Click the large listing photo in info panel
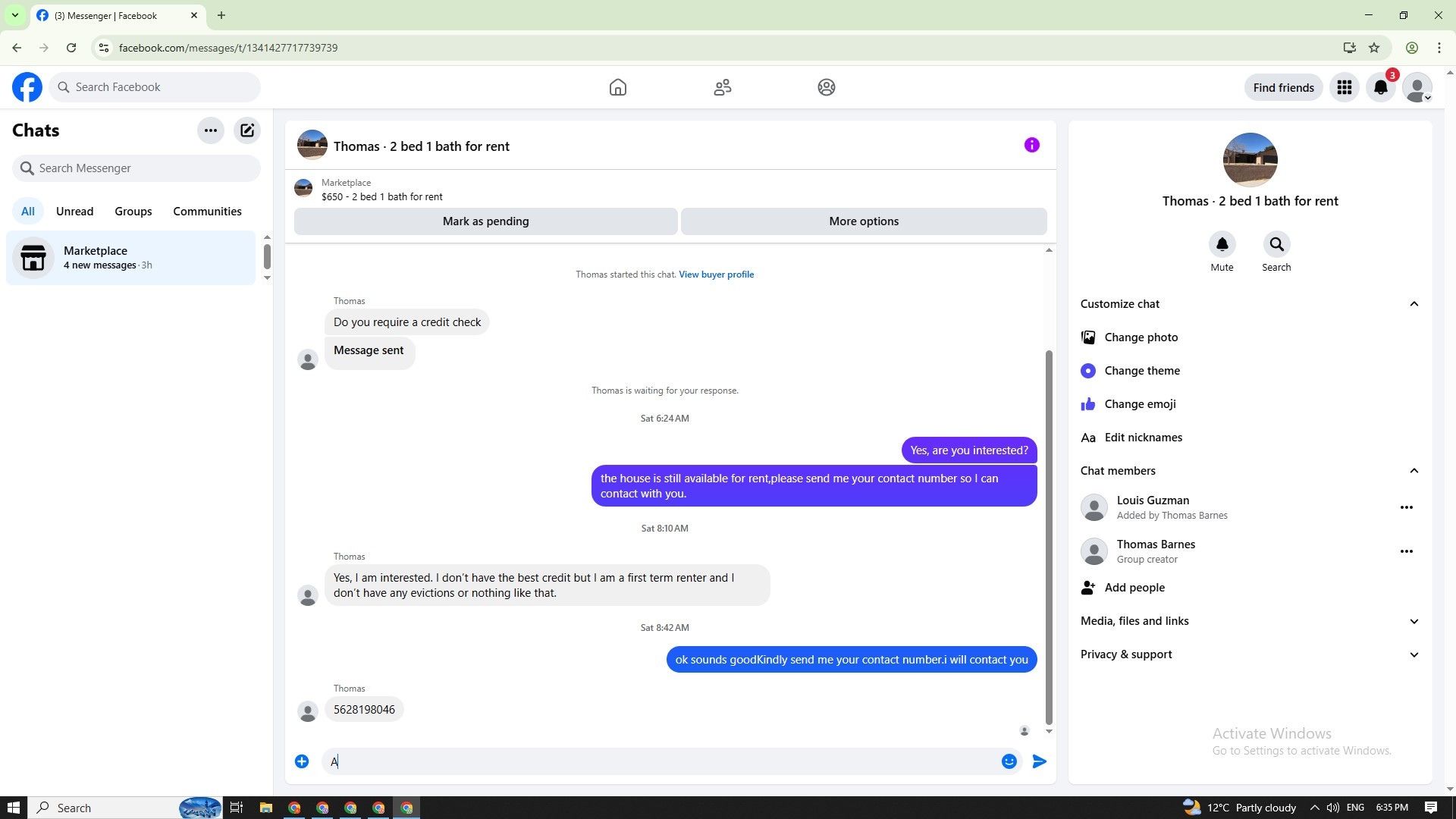 [x=1250, y=160]
